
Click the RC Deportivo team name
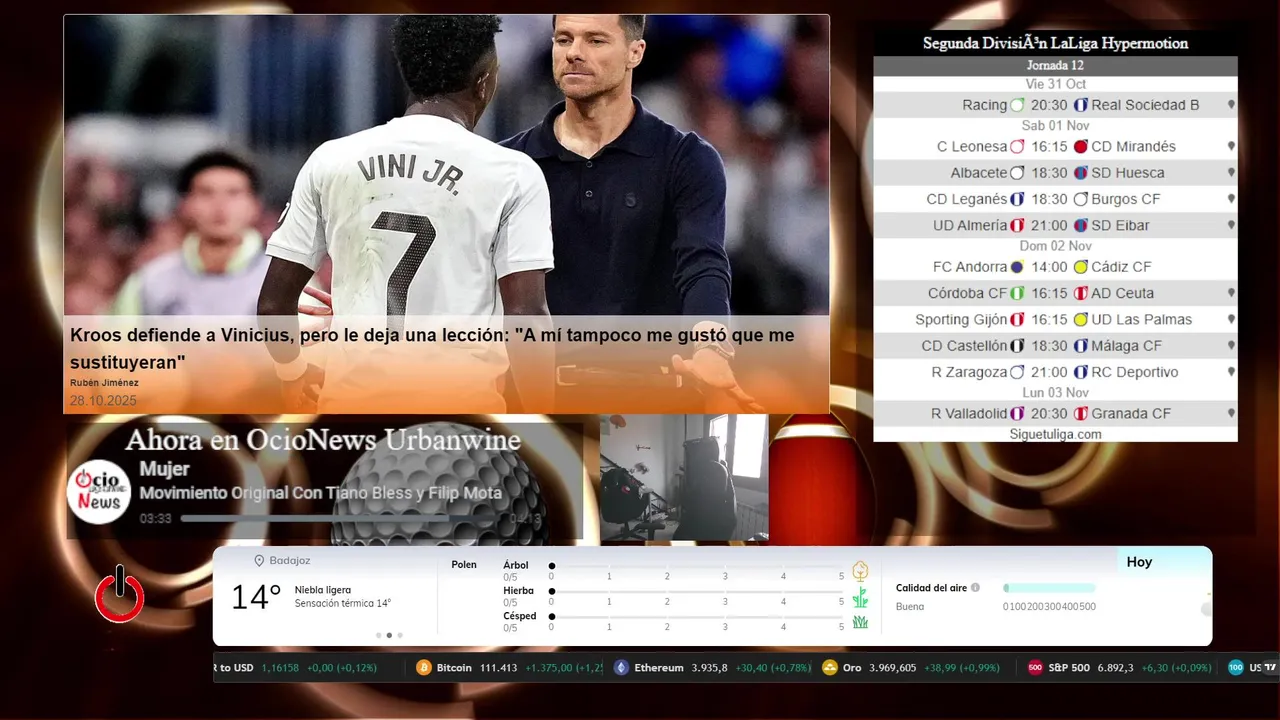coord(1135,372)
